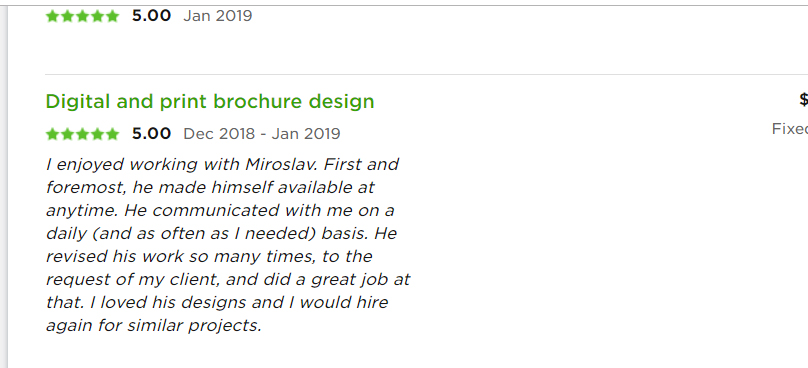808x368 pixels.
Task: Click the dollar amount for brochure job
Action: 803,99
